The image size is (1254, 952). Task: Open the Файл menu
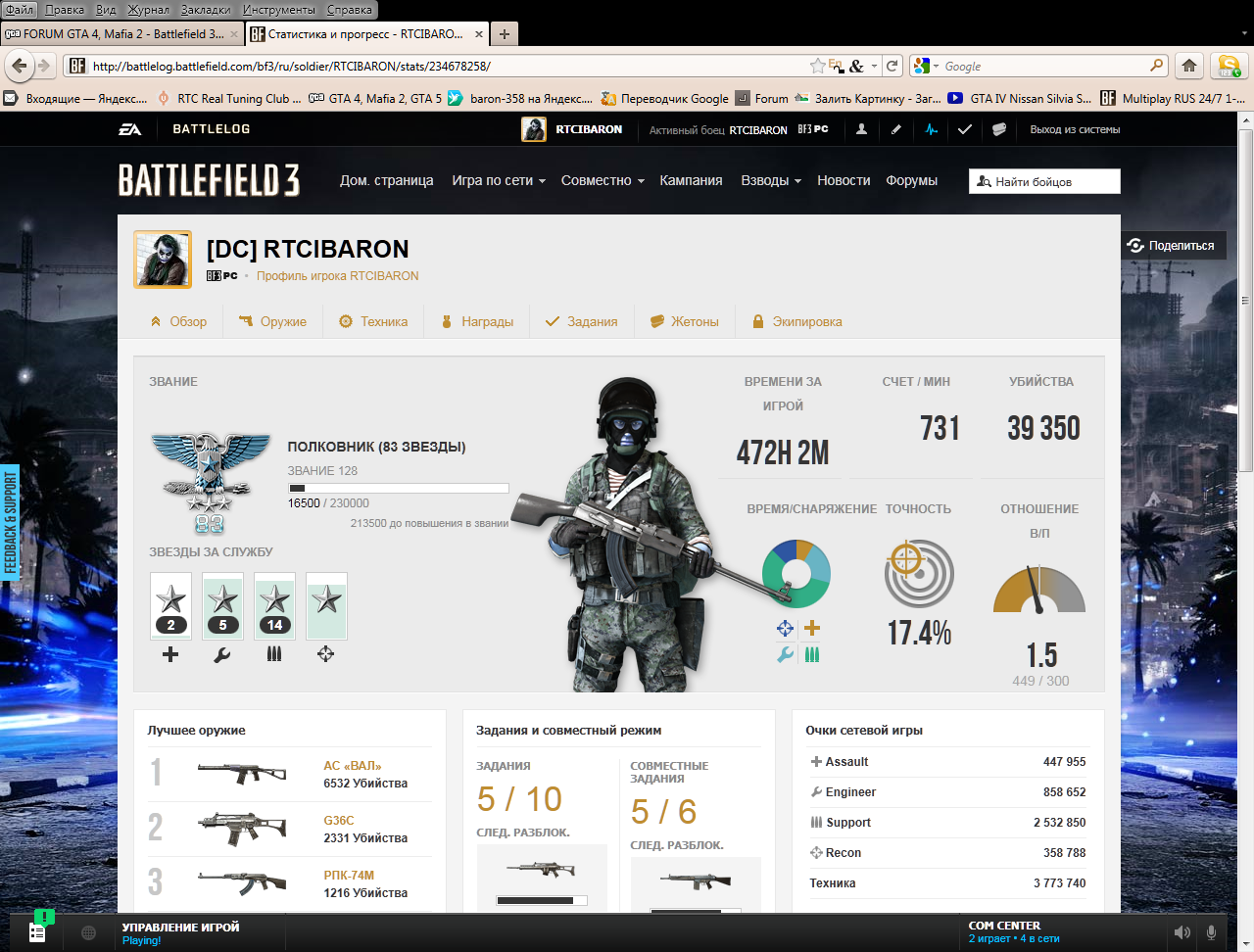20,9
